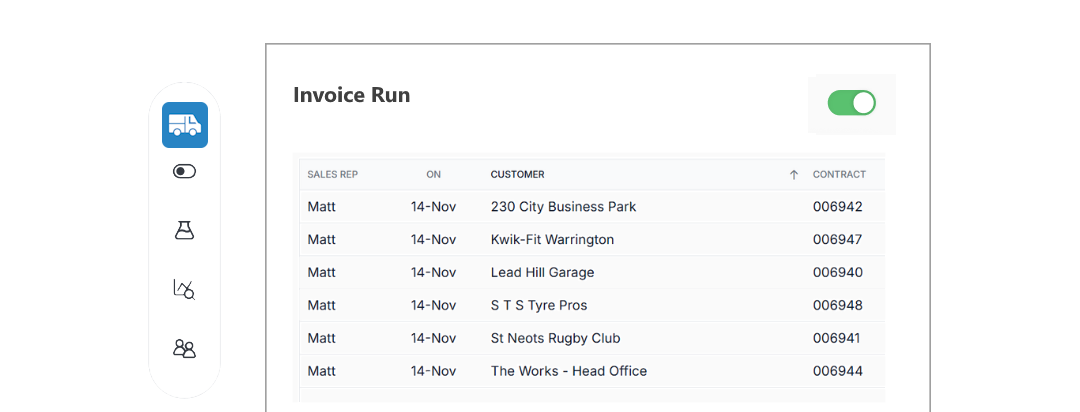Screen dimensions: 1080x412
Task: Sort by the On date column header
Action: pos(433,174)
